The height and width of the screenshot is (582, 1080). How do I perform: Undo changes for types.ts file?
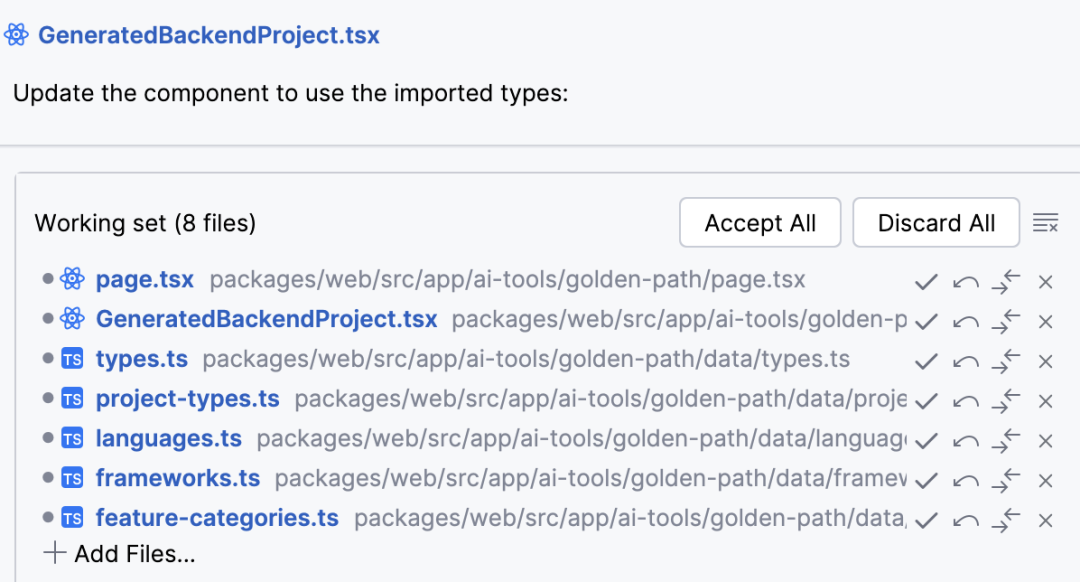tap(966, 361)
